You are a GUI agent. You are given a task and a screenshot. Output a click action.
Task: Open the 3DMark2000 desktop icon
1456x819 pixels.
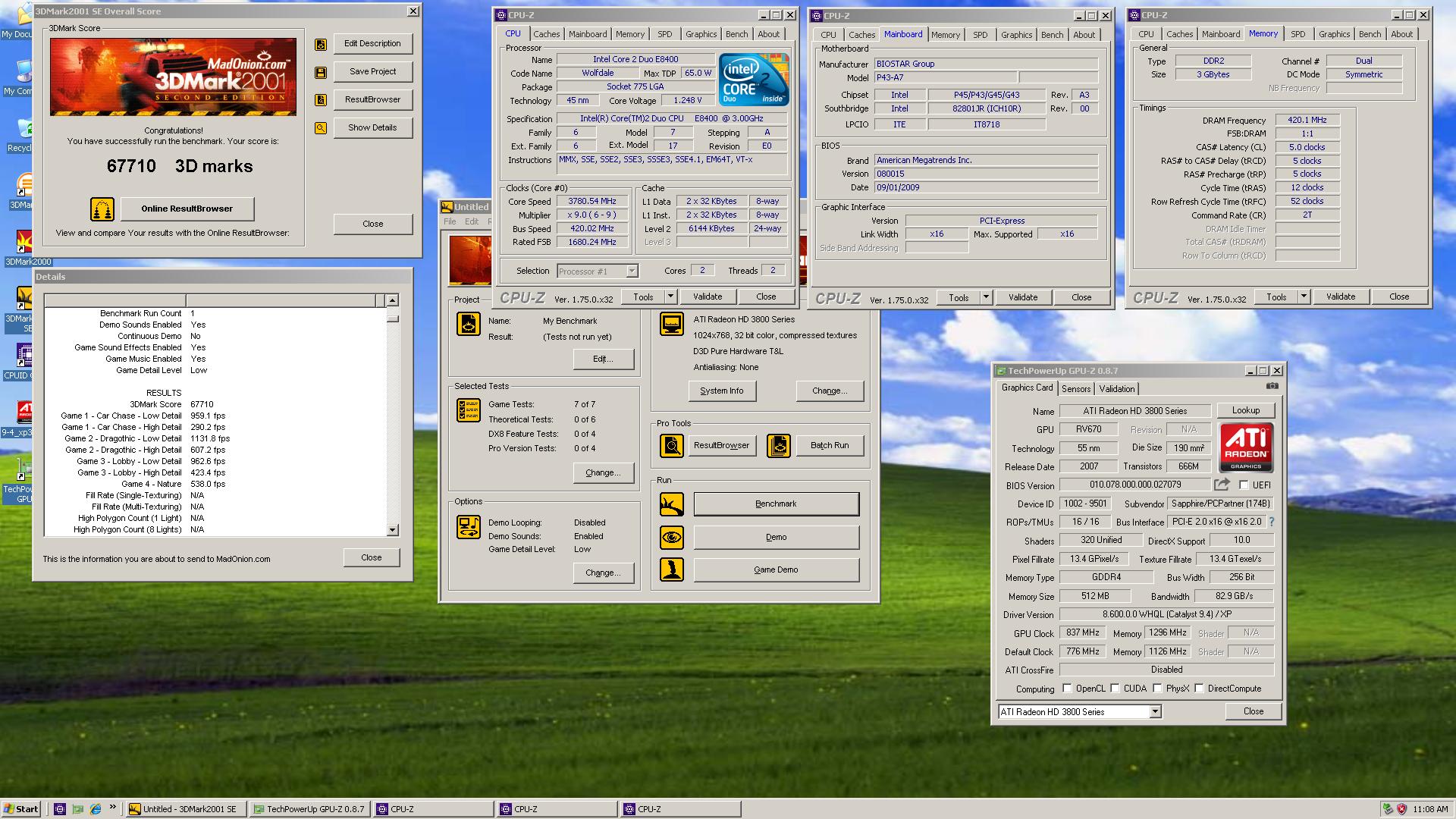(24, 249)
